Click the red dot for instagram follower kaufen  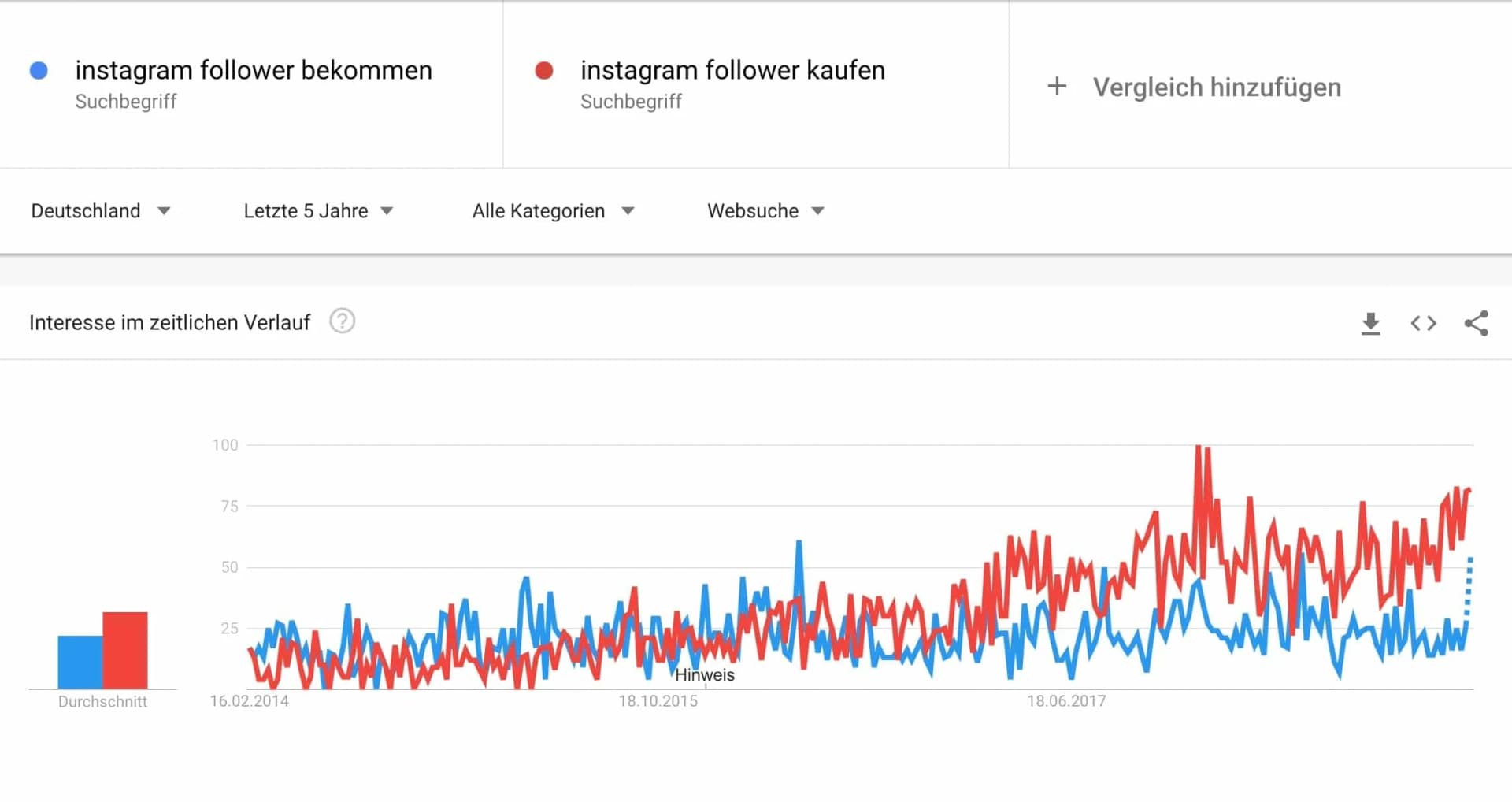(x=543, y=70)
